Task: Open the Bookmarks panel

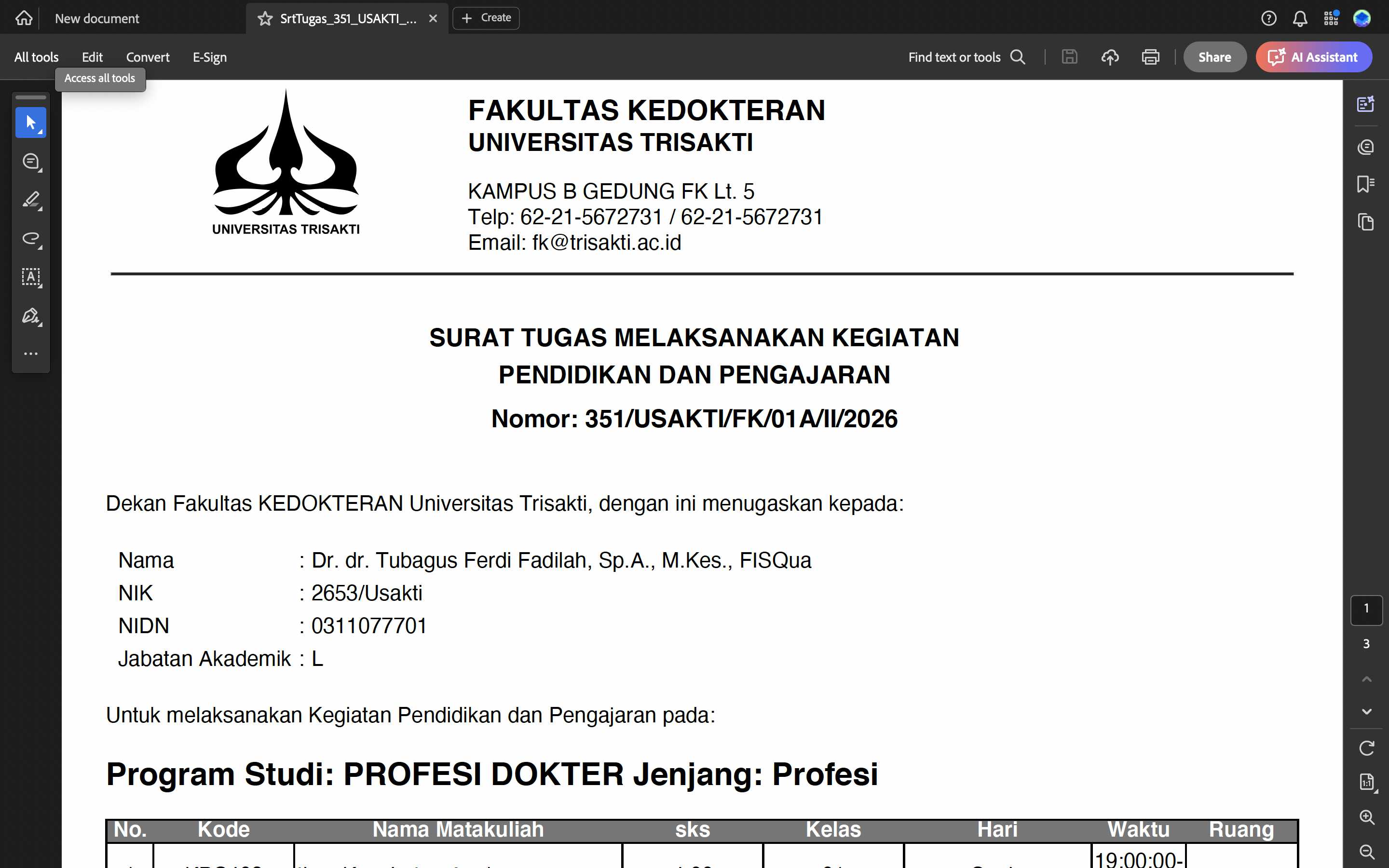Action: coord(1366,184)
